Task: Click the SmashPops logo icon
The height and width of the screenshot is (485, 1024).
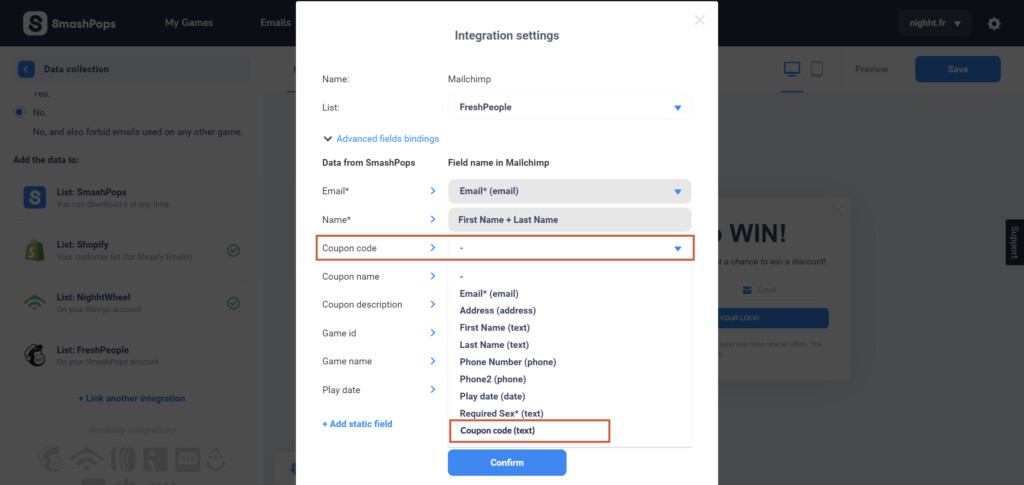Action: (x=35, y=23)
